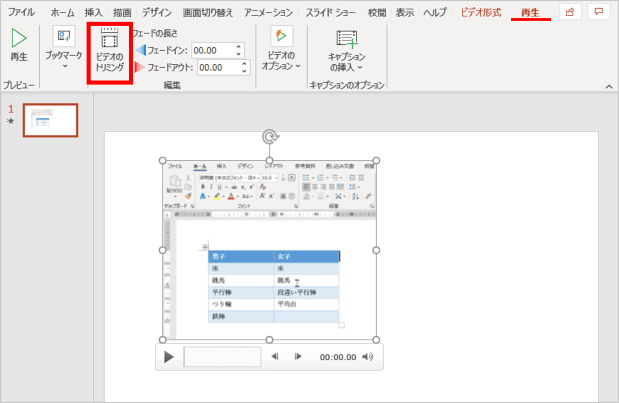Open the ブックマーク dropdown
This screenshot has height=403, width=619.
pos(63,52)
